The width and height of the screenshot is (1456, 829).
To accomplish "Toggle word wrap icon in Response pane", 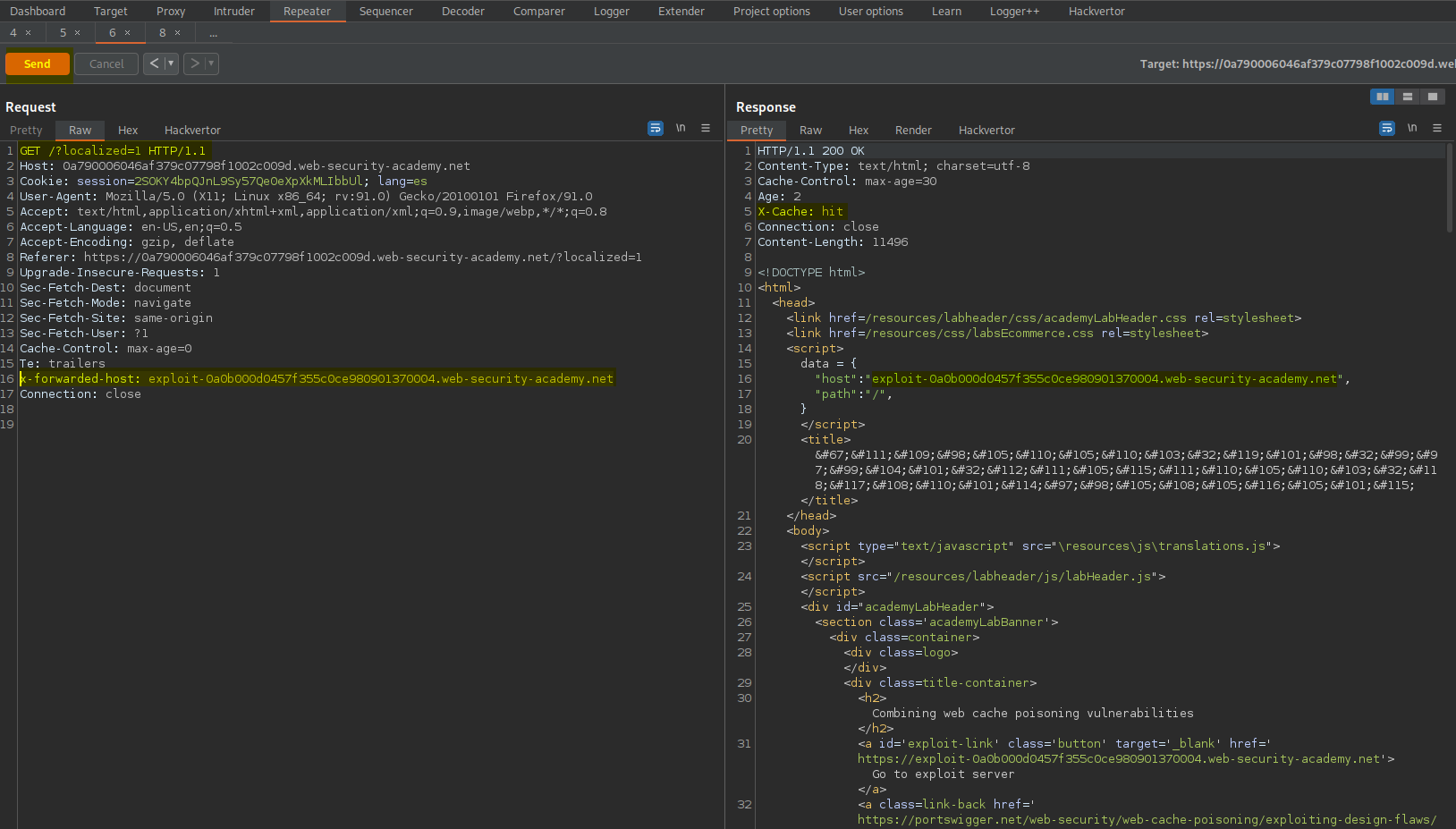I will click(x=1387, y=129).
